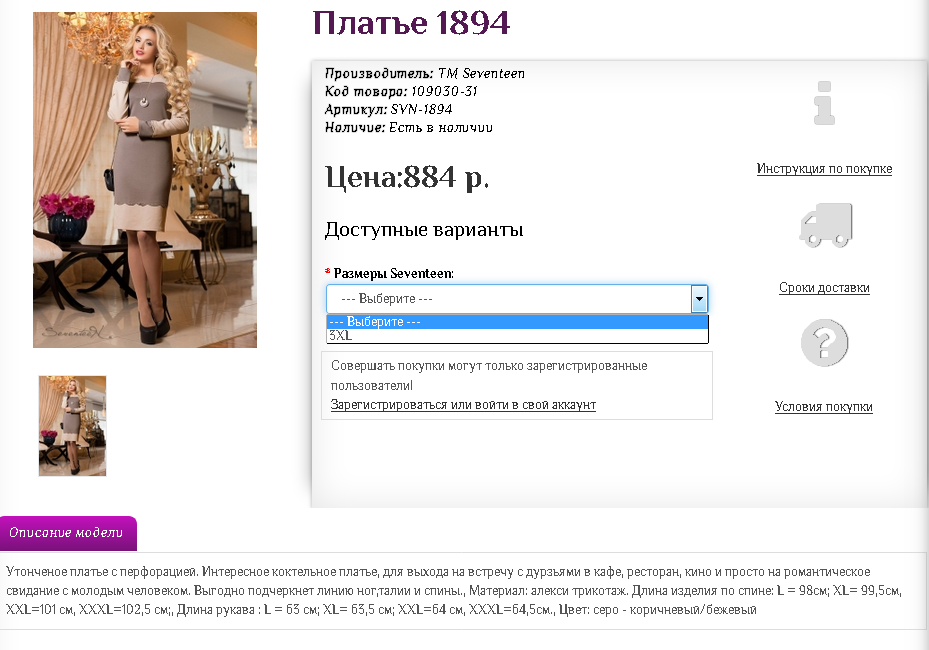Click the price Цена:884 р.
This screenshot has width=929, height=650.
click(x=407, y=178)
